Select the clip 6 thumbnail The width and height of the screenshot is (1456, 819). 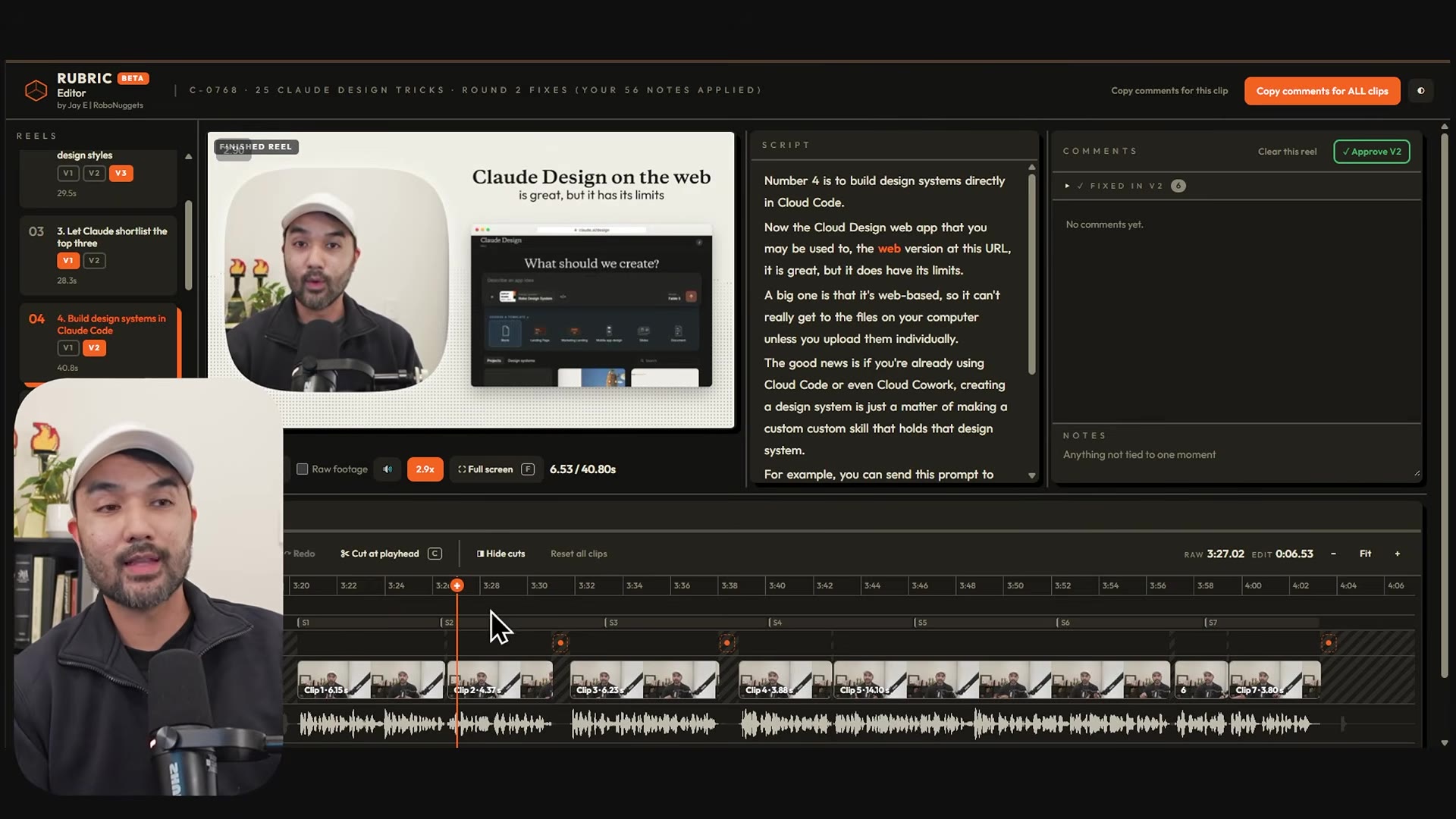click(1201, 679)
